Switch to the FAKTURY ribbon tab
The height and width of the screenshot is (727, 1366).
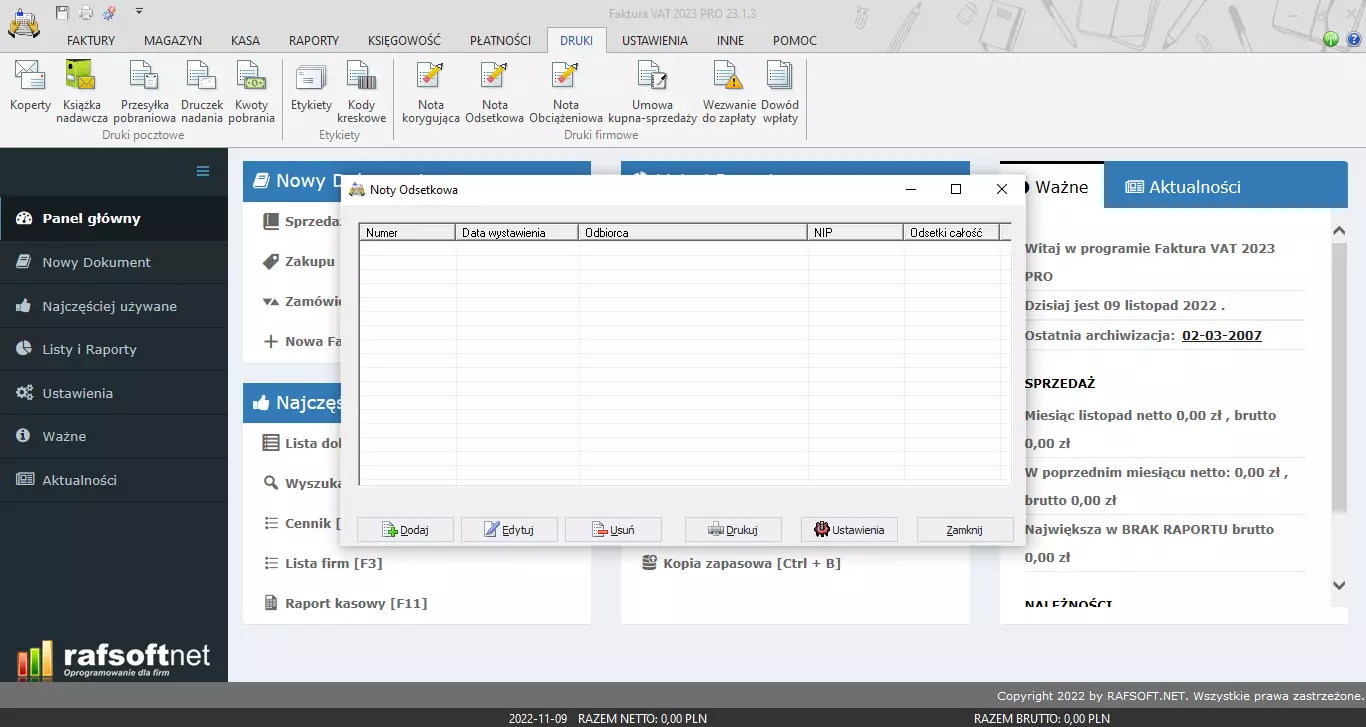pos(91,41)
